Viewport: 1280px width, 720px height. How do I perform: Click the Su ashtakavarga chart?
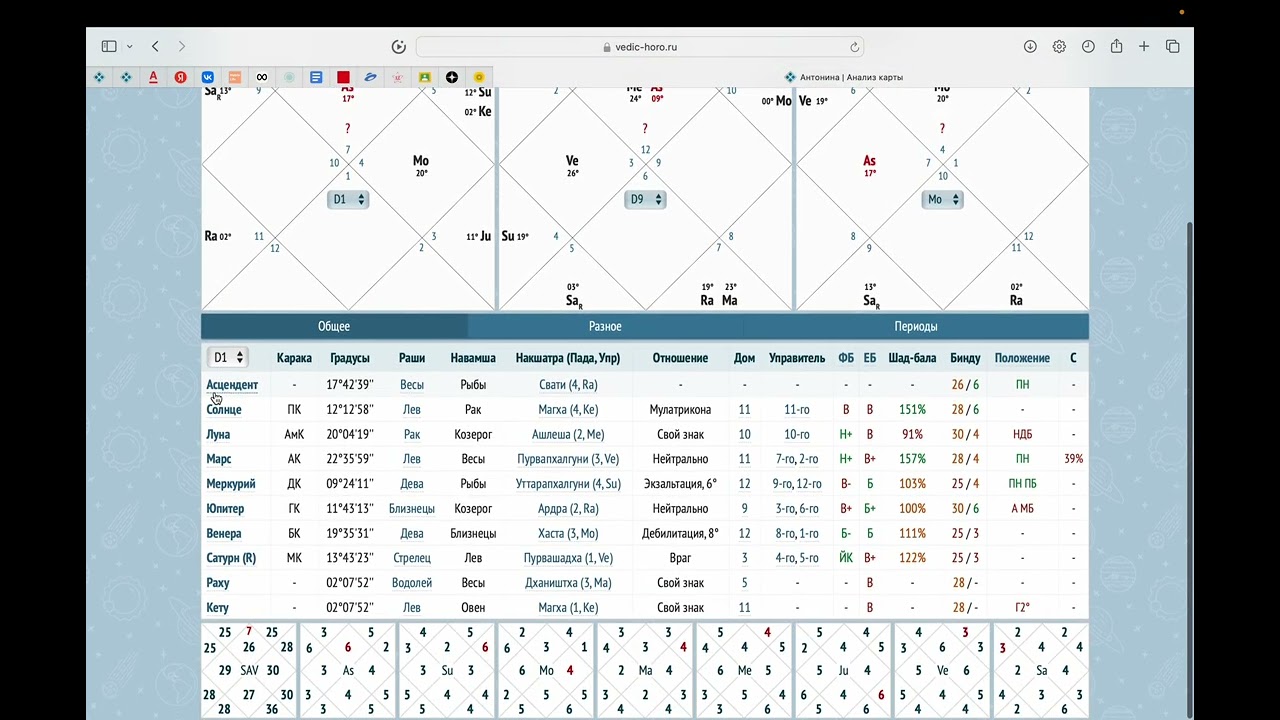[447, 670]
